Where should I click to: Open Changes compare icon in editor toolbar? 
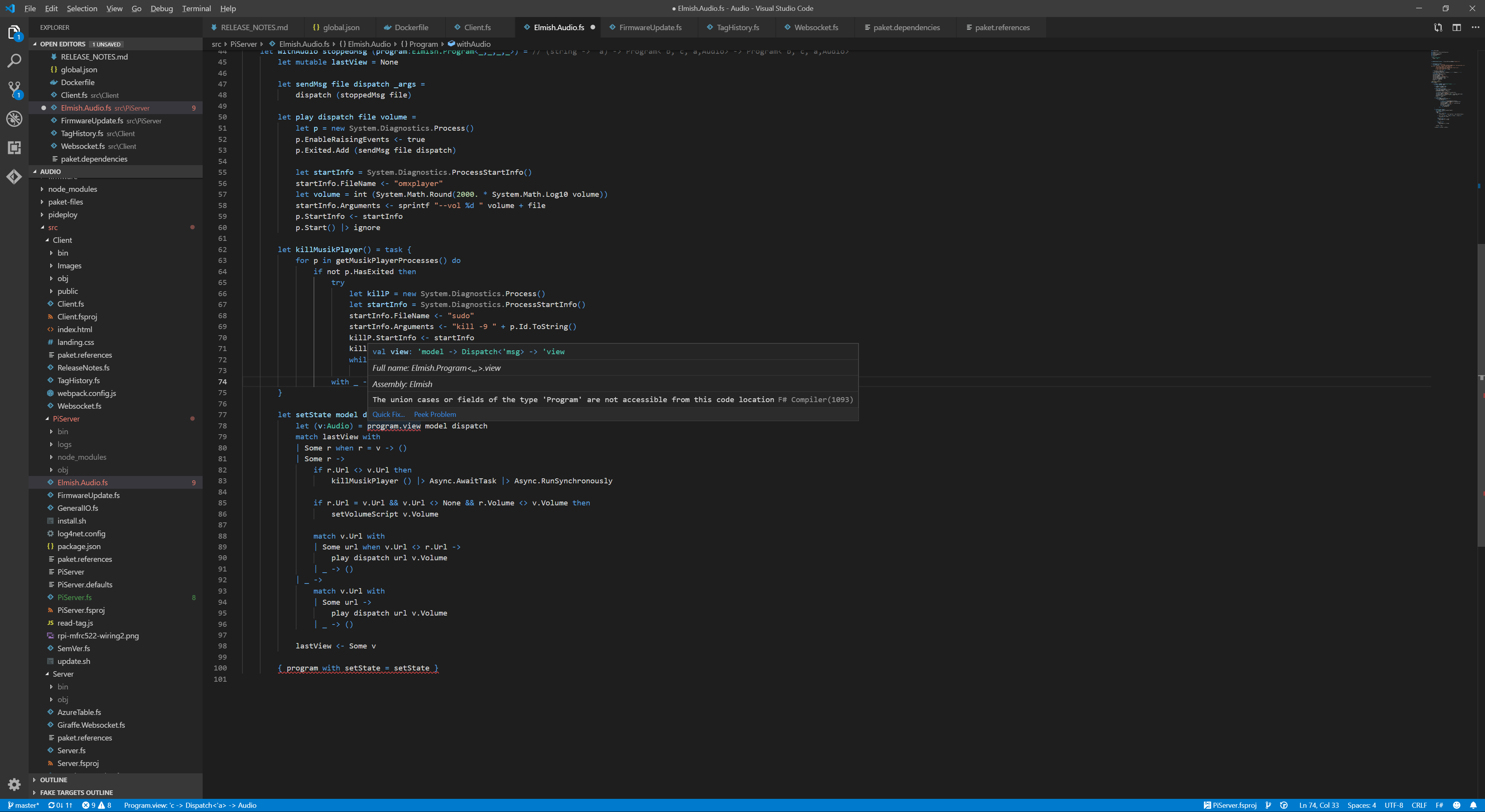(1438, 27)
